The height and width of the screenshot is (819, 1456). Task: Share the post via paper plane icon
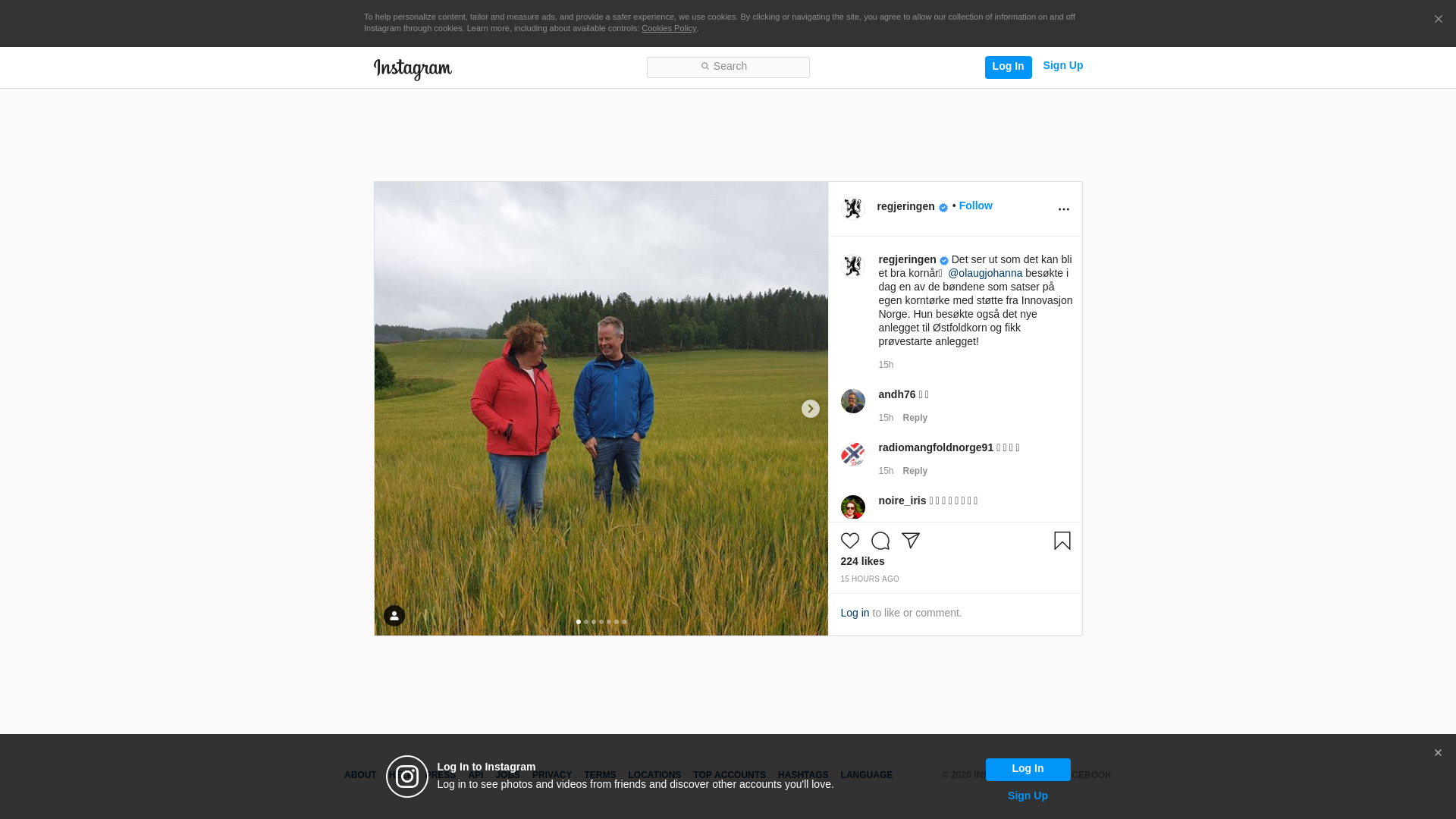911,541
